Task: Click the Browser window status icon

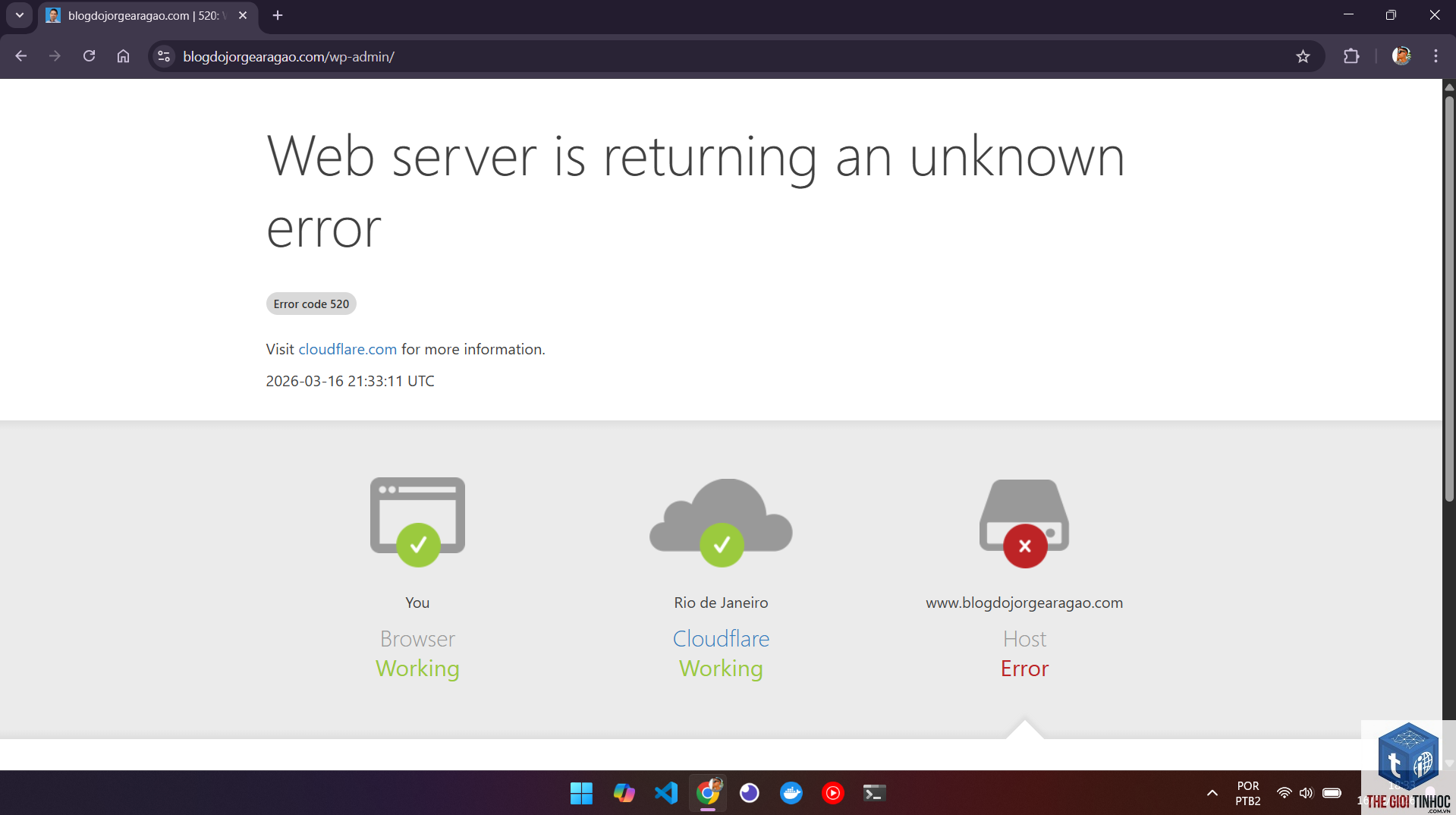Action: click(x=417, y=522)
